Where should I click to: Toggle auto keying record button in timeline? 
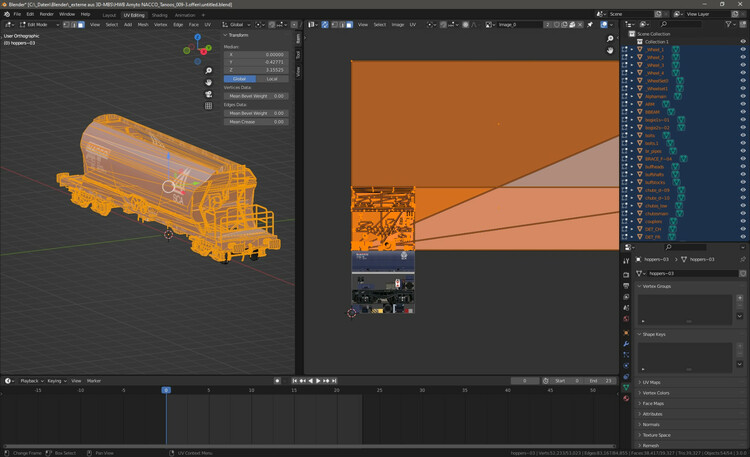click(x=277, y=381)
